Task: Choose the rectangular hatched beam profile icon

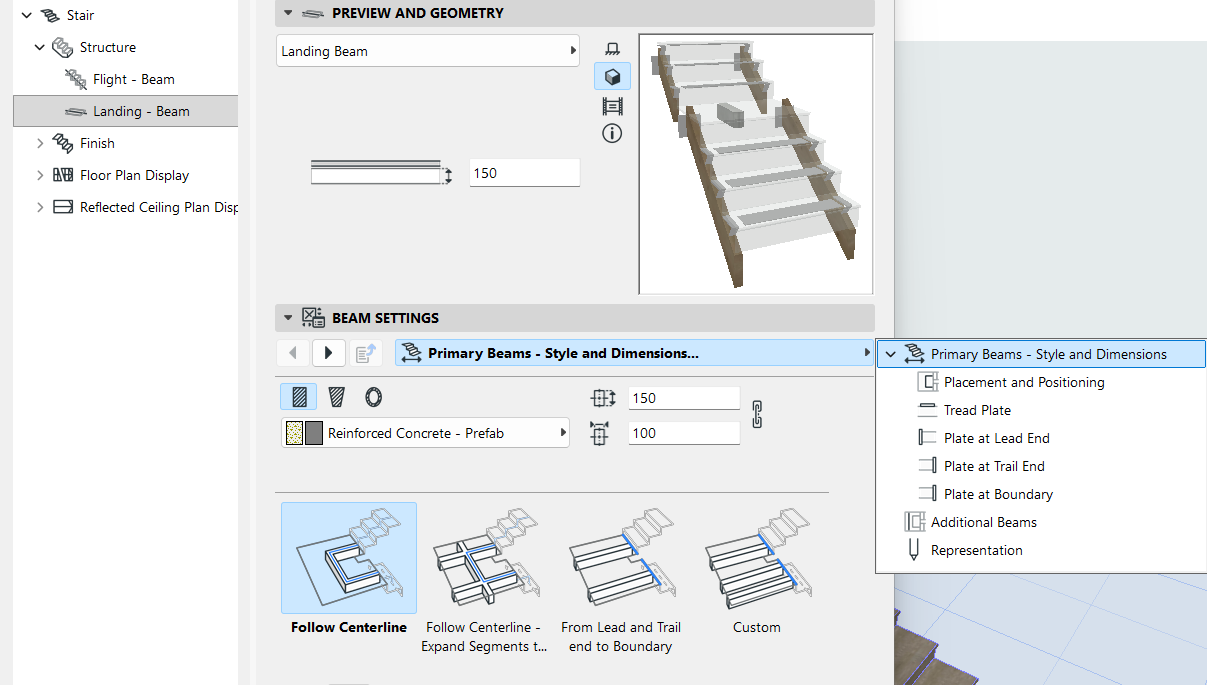Action: [299, 397]
